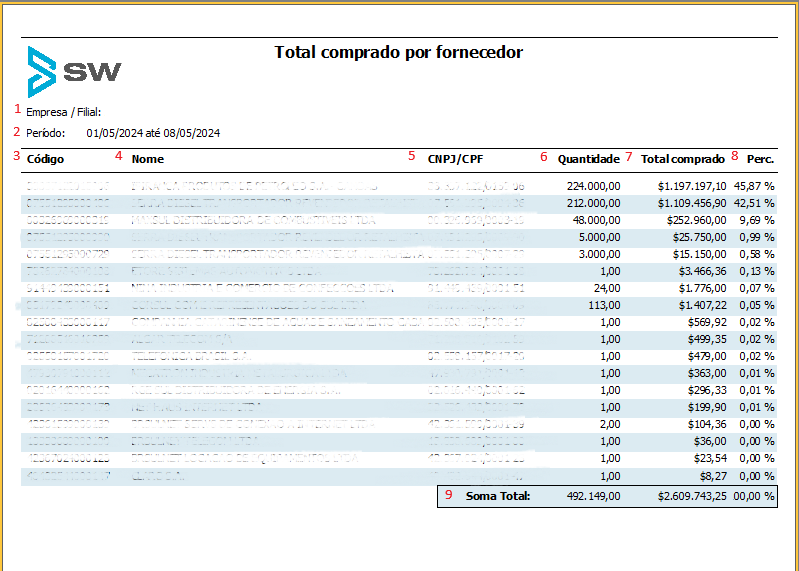799x571 pixels.
Task: Click the total value $1.407,22
Action: coord(702,305)
